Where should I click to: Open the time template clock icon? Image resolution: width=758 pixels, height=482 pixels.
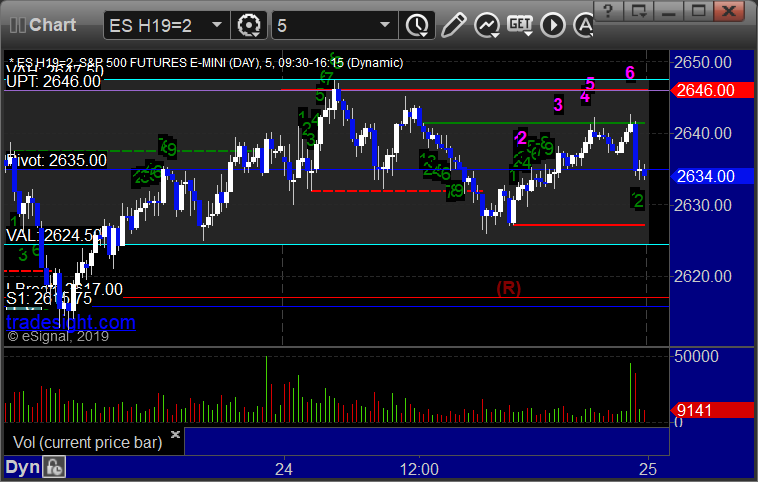(x=417, y=25)
